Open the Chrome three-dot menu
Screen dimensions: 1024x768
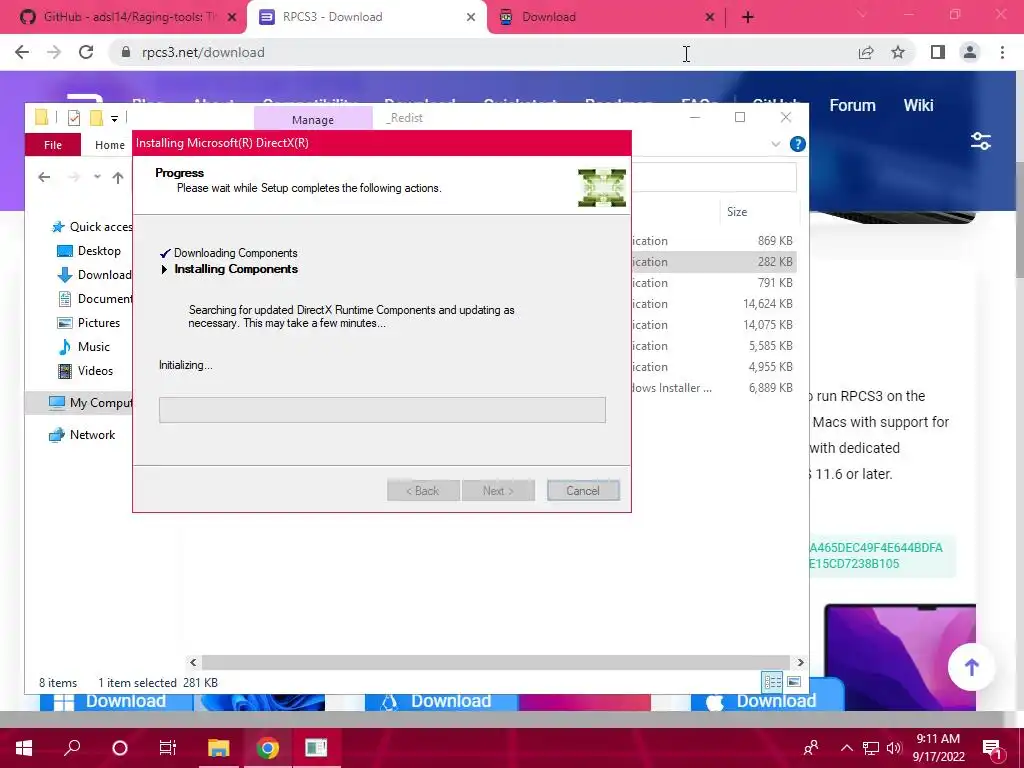[x=1002, y=52]
